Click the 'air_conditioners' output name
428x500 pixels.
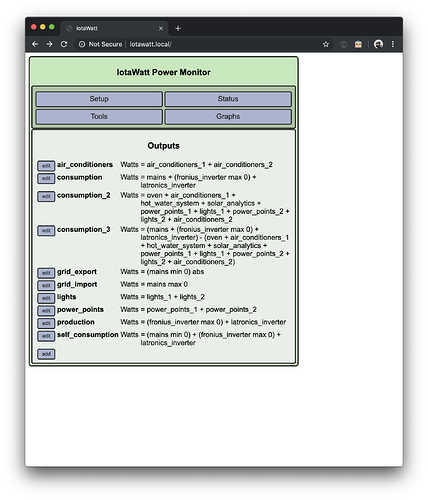[x=85, y=165]
